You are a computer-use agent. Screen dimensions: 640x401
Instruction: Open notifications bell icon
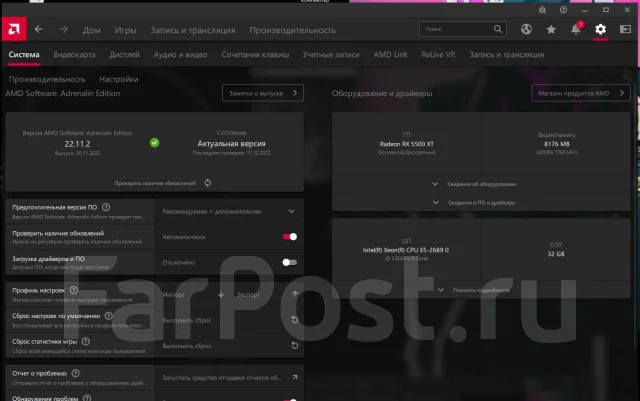point(576,29)
